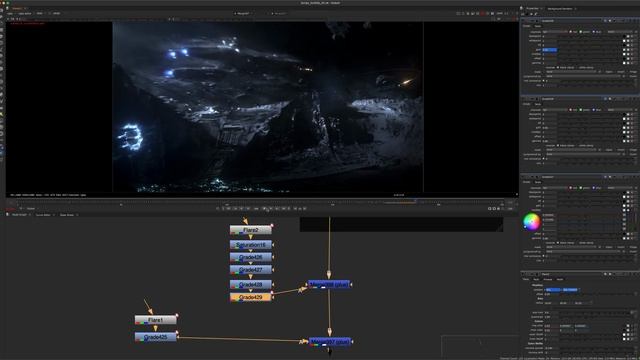The image size is (640, 360).
Task: Open channels dropdown in third Grade panel
Action: [555, 188]
